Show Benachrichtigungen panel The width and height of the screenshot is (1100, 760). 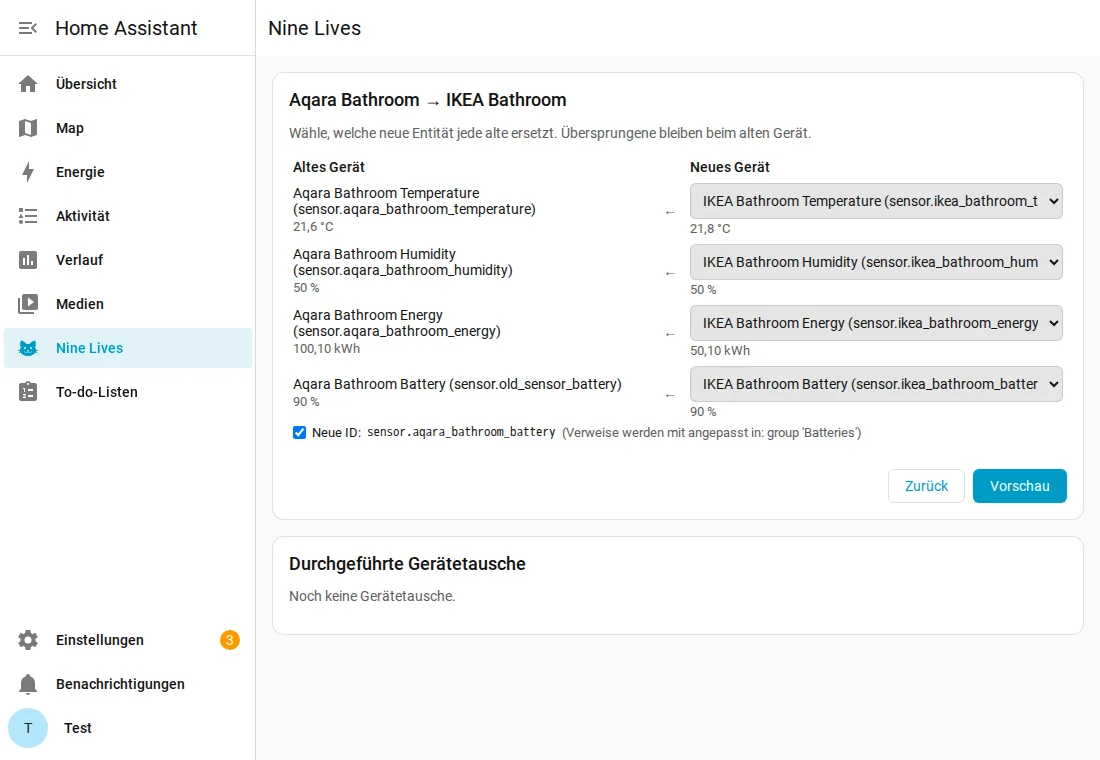[x=128, y=684]
